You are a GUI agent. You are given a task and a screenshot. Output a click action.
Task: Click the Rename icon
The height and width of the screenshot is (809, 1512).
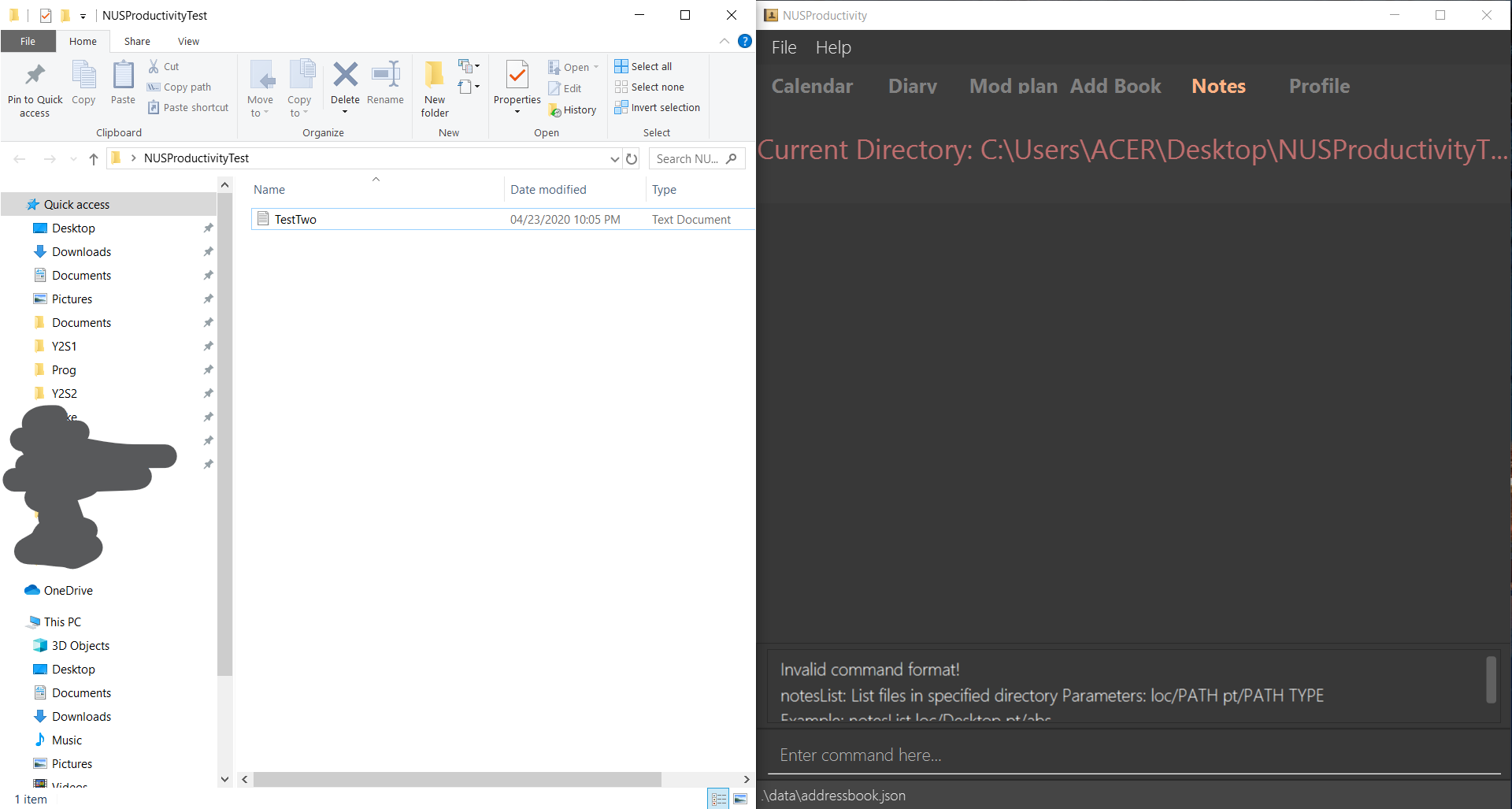pos(385,75)
